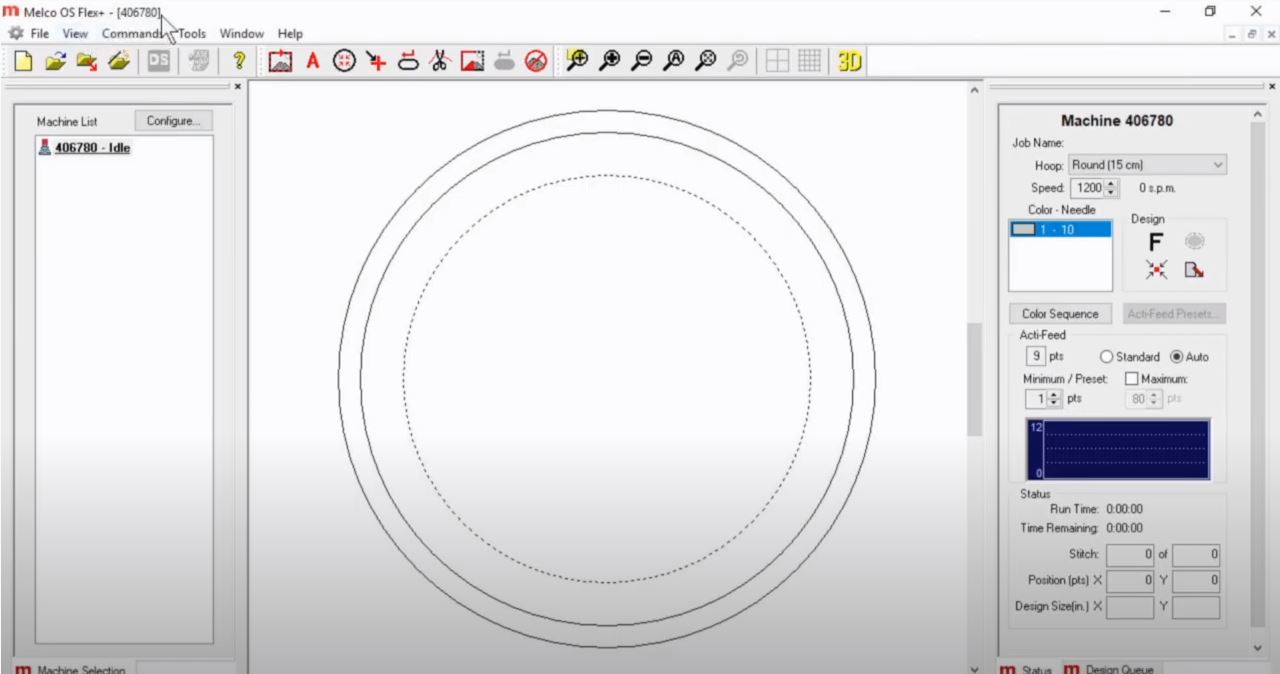
Task: Click the grid display toolbar icon
Action: 809,61
